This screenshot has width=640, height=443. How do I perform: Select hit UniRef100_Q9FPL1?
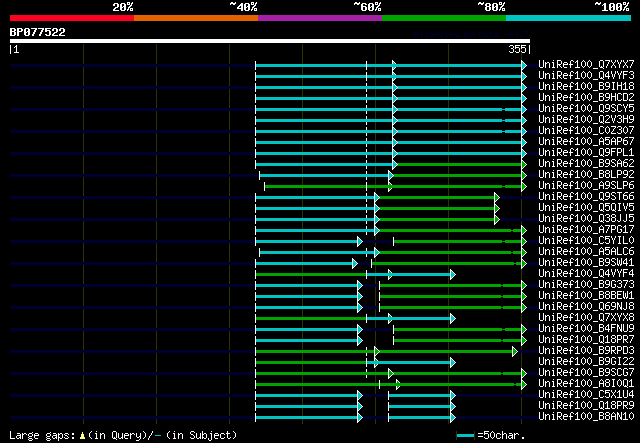coord(586,153)
